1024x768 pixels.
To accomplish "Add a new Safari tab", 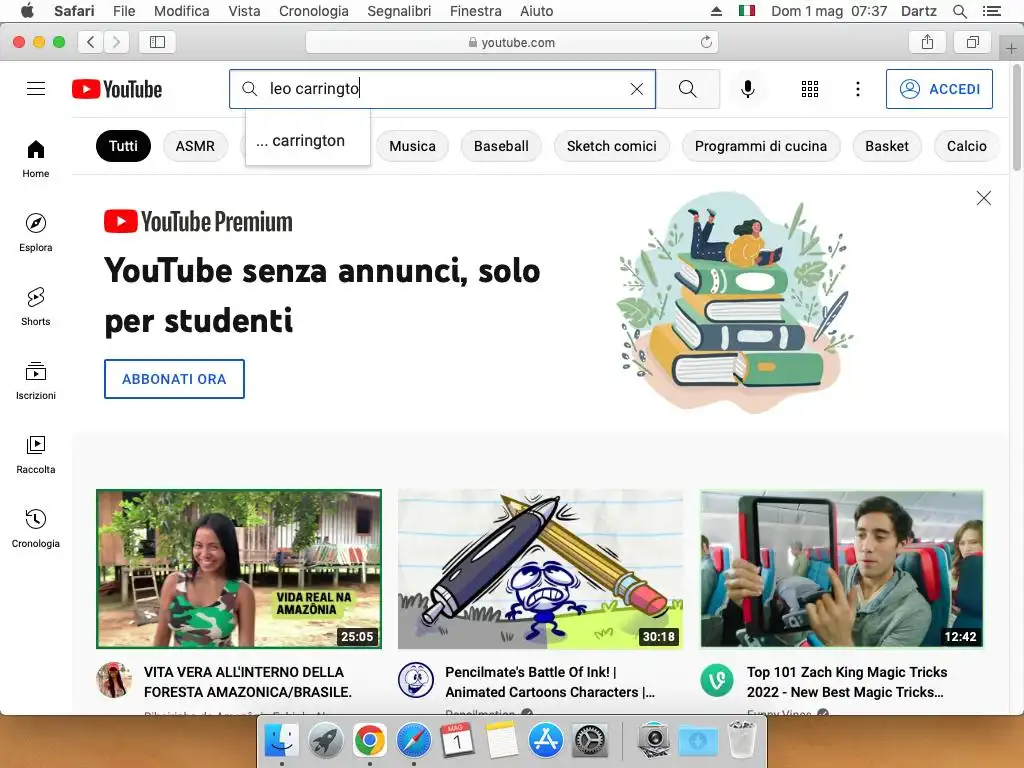I will coord(1010,48).
